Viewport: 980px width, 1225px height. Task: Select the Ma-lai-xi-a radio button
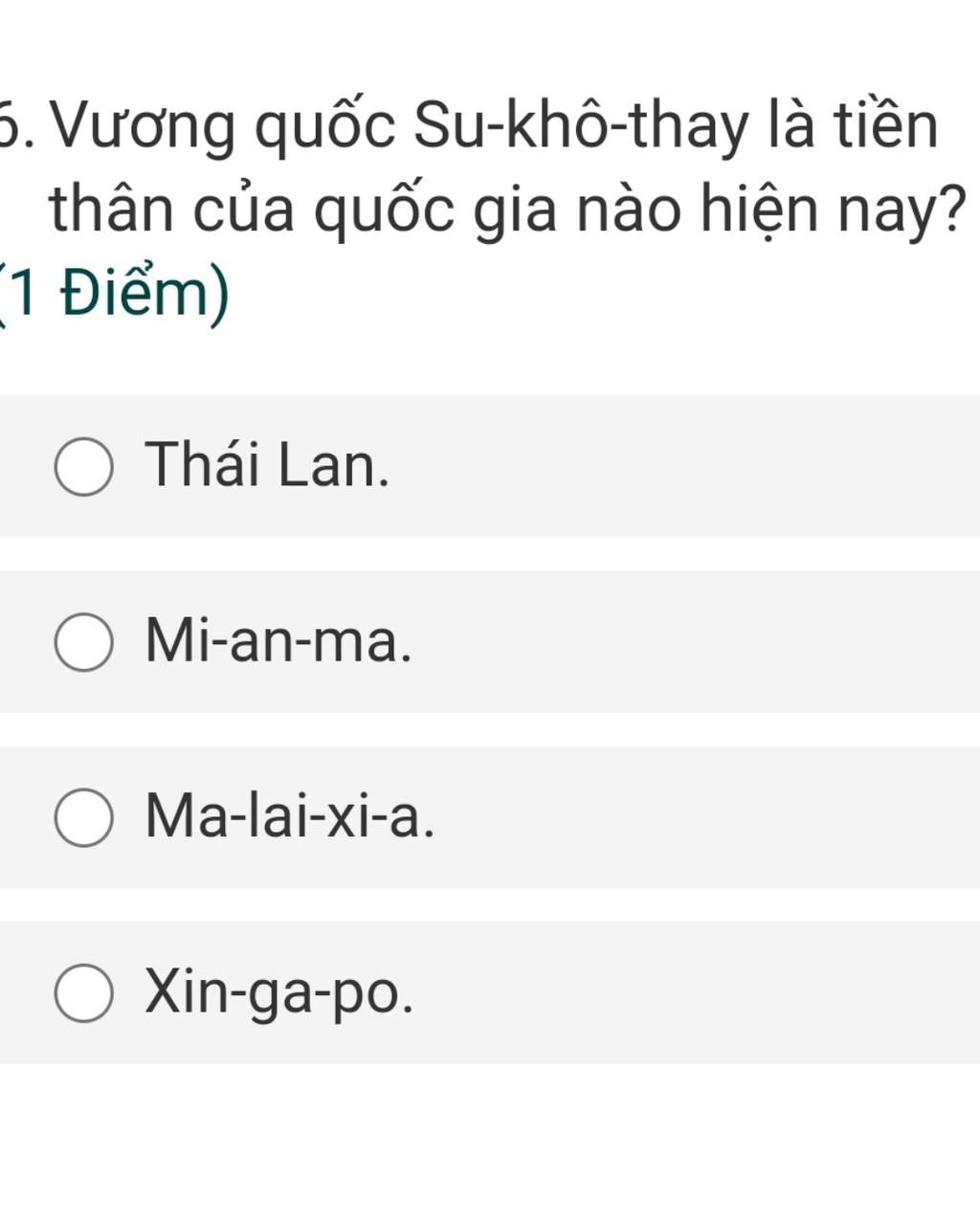pos(84,817)
